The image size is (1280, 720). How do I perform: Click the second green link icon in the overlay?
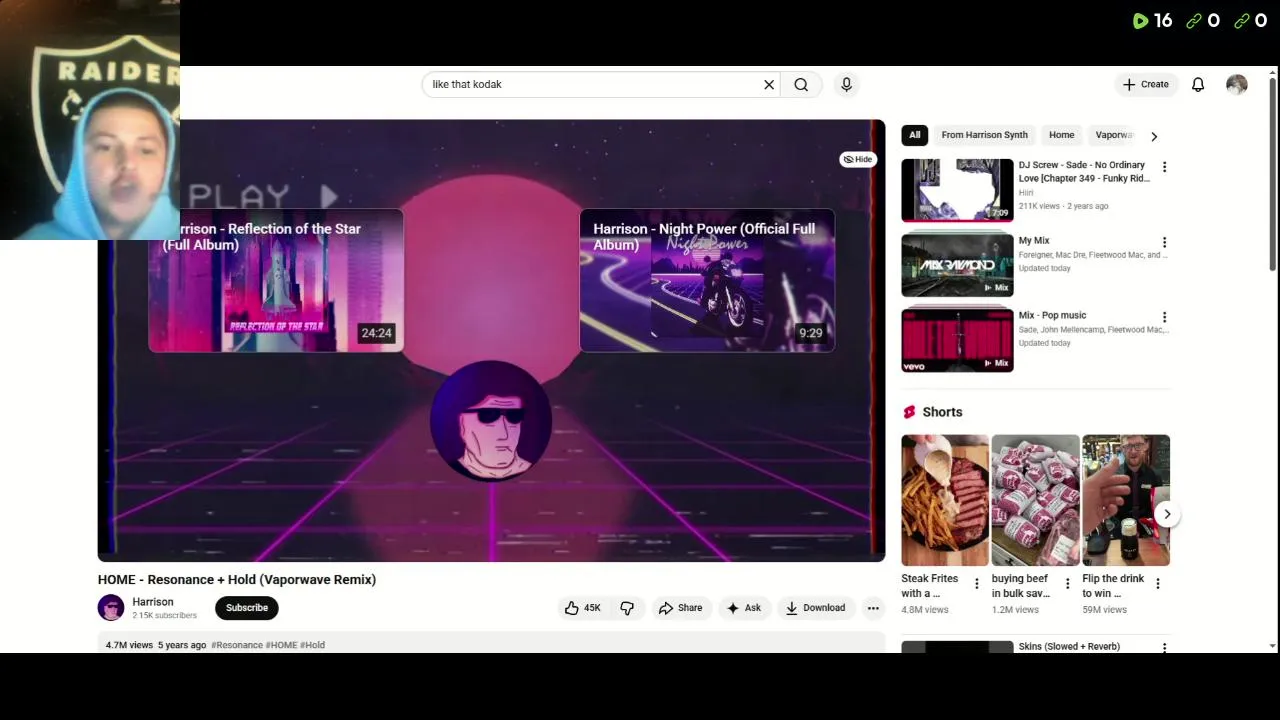(1242, 21)
